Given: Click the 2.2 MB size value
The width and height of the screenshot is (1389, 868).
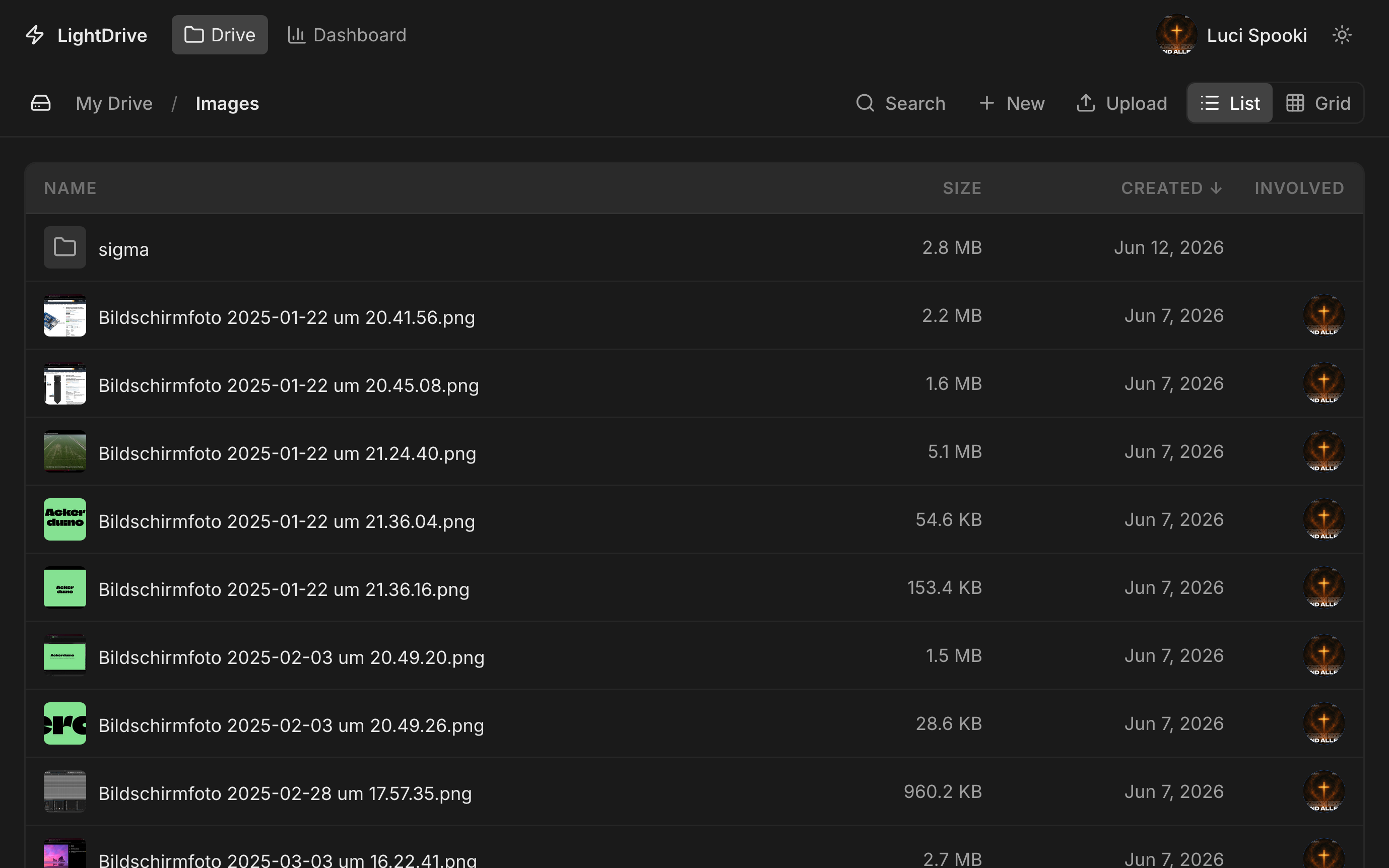Looking at the screenshot, I should tap(952, 315).
